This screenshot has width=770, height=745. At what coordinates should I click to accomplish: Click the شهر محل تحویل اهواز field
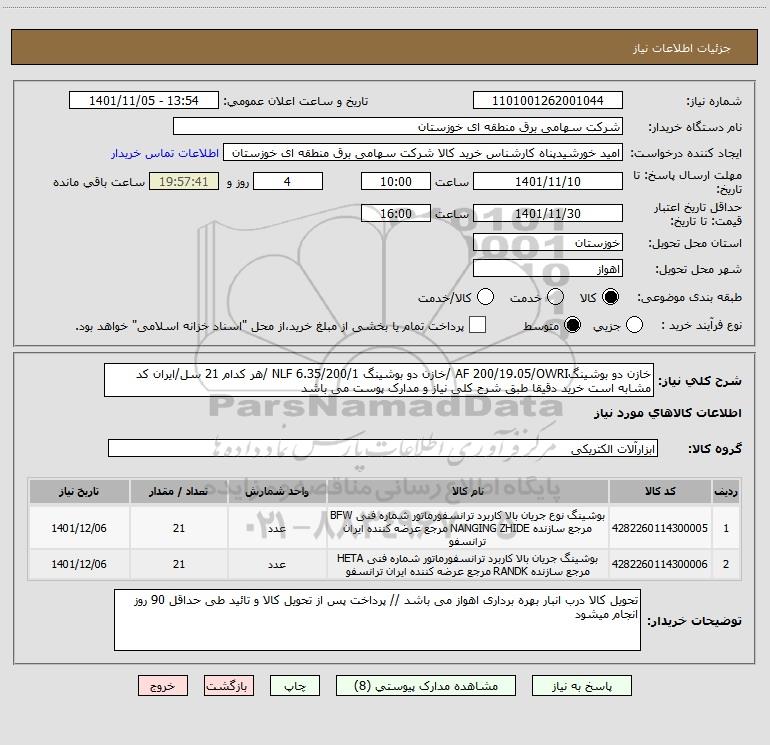tap(547, 270)
